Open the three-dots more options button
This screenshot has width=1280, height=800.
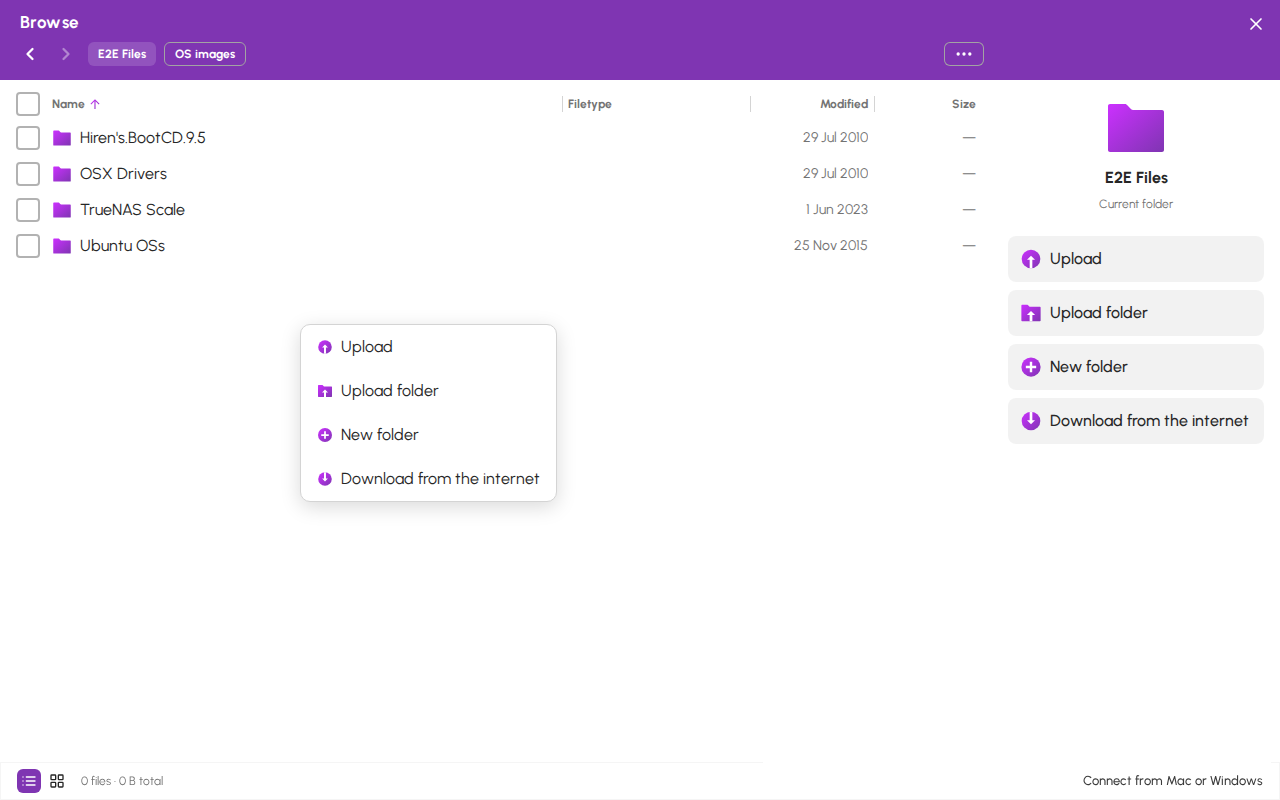pos(964,54)
